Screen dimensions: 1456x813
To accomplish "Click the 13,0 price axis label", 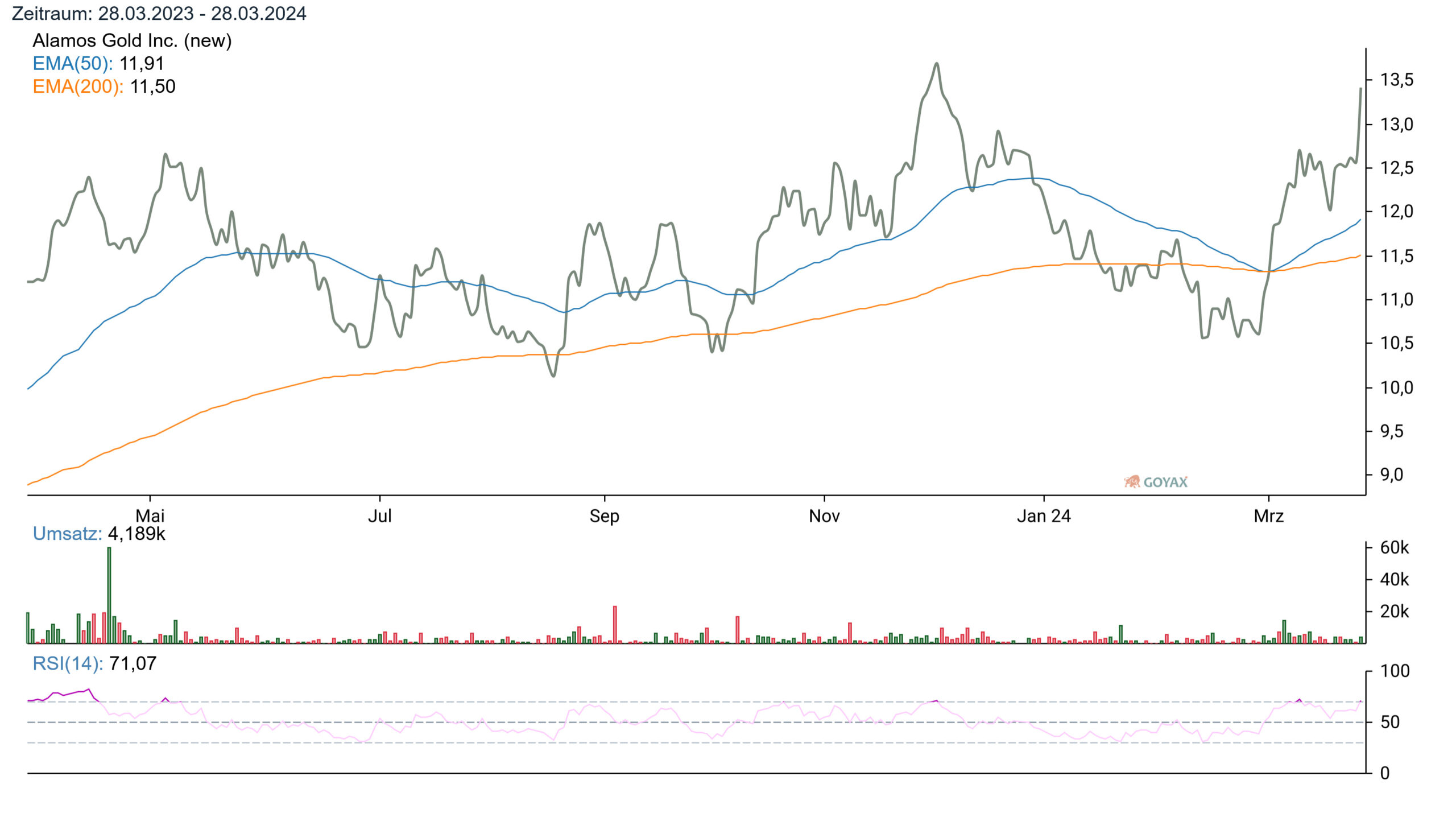I will [x=1397, y=124].
